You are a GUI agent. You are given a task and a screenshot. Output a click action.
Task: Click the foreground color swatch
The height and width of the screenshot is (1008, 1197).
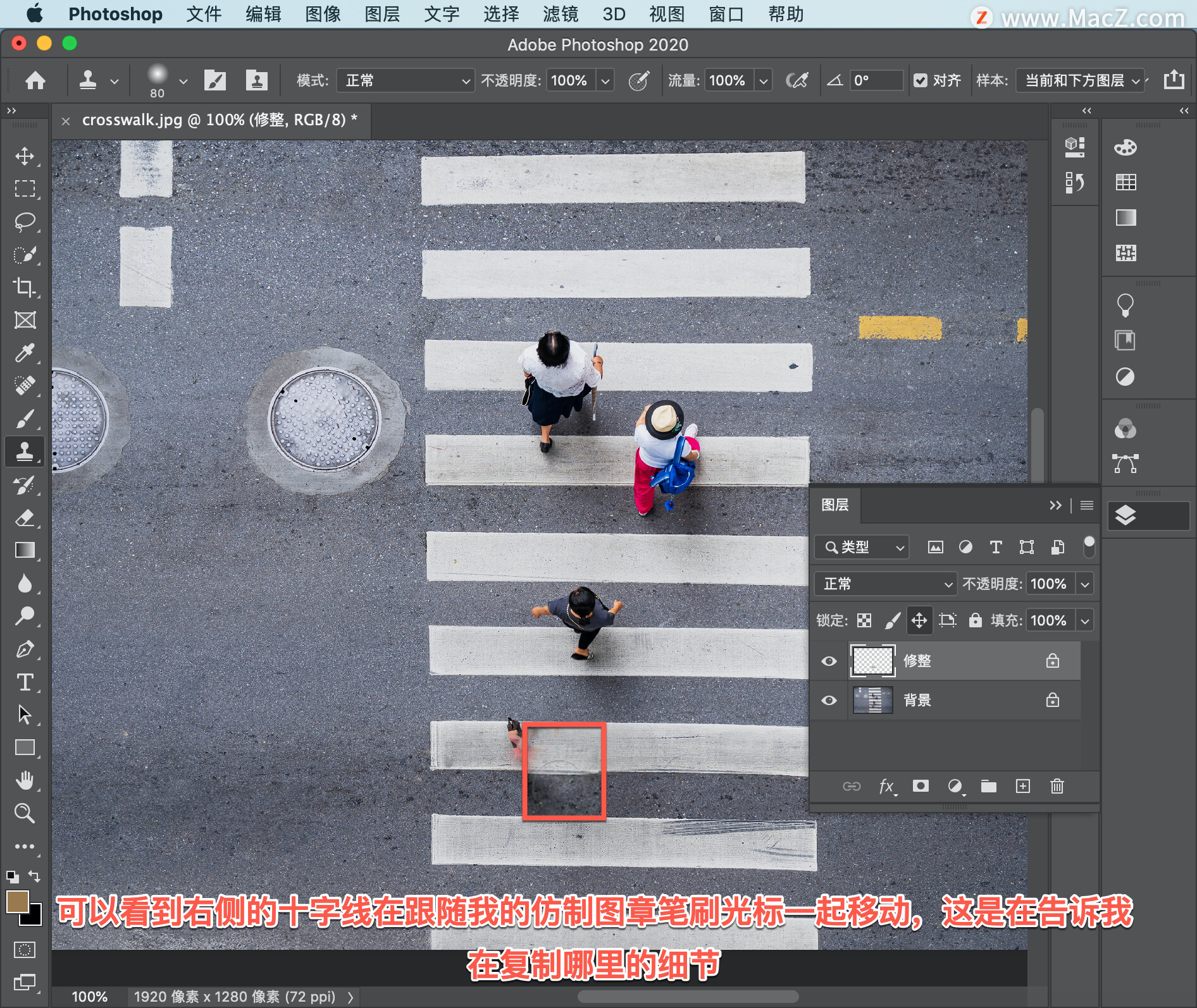coord(17,902)
